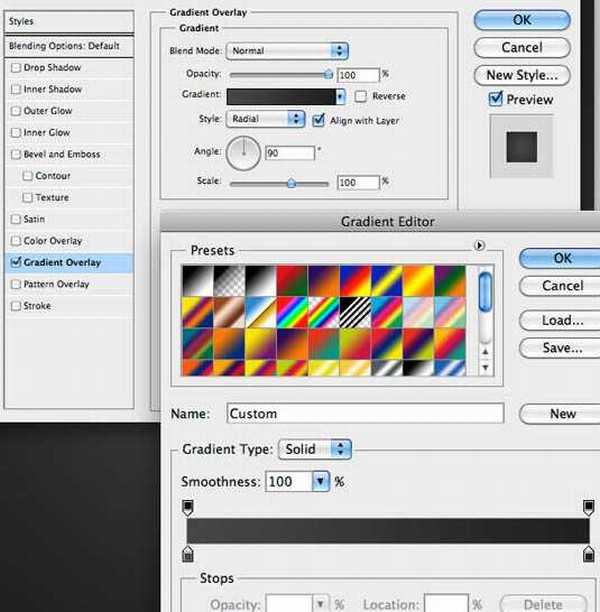Click the Angle dial control
The height and width of the screenshot is (612, 600).
pos(242,153)
